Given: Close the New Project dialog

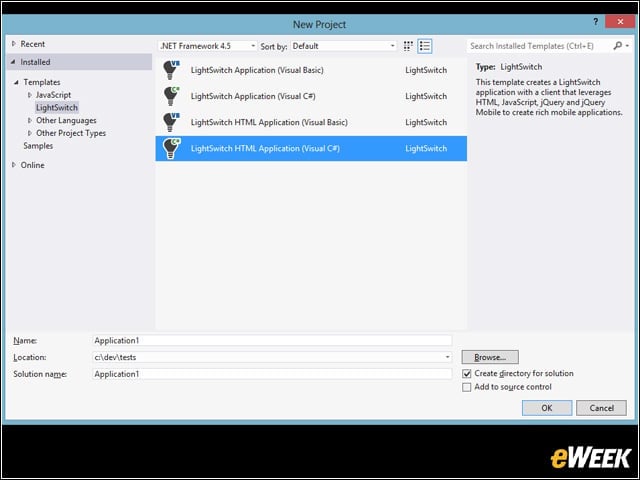Looking at the screenshot, I should [x=620, y=22].
